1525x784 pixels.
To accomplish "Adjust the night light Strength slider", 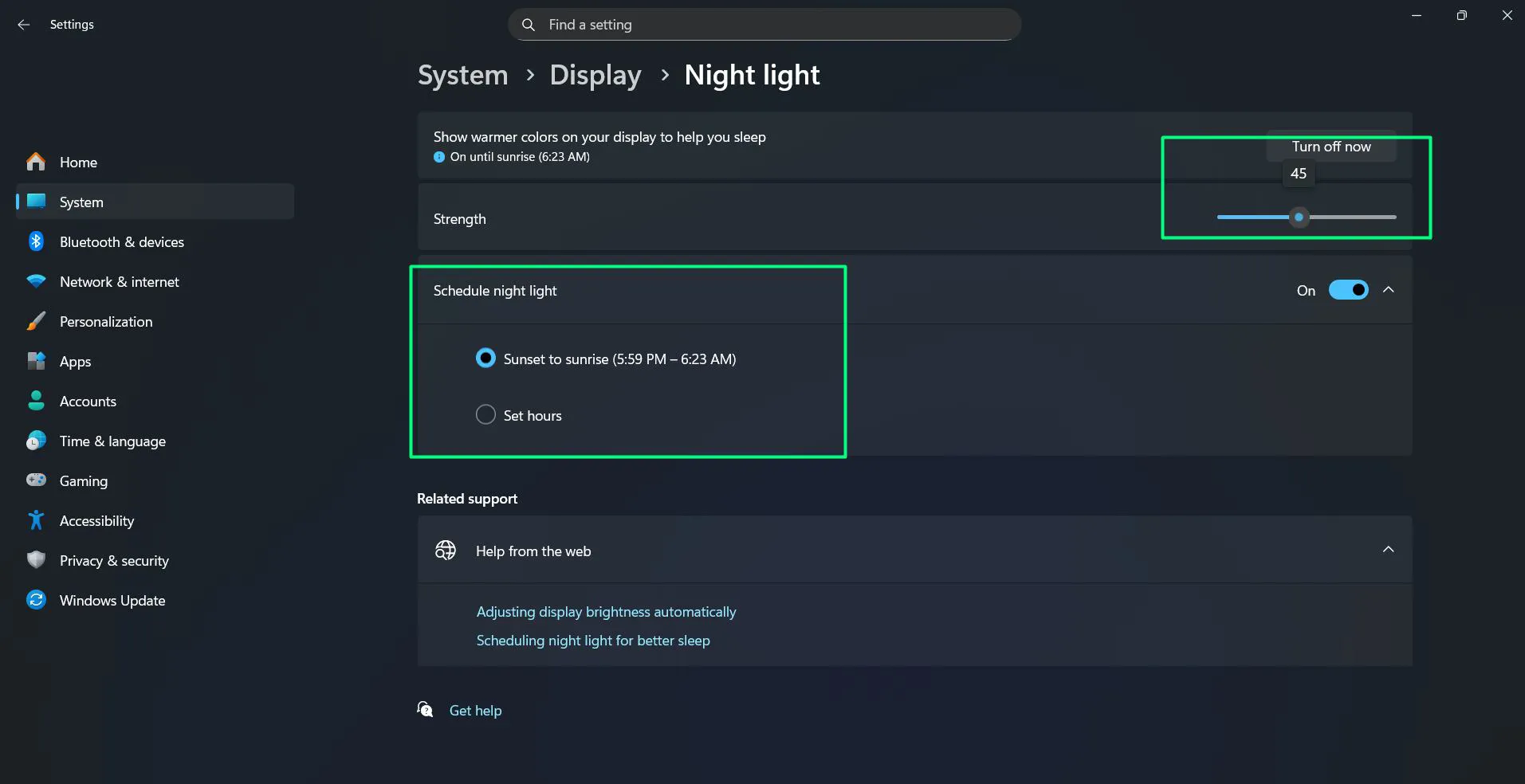I will (x=1299, y=217).
